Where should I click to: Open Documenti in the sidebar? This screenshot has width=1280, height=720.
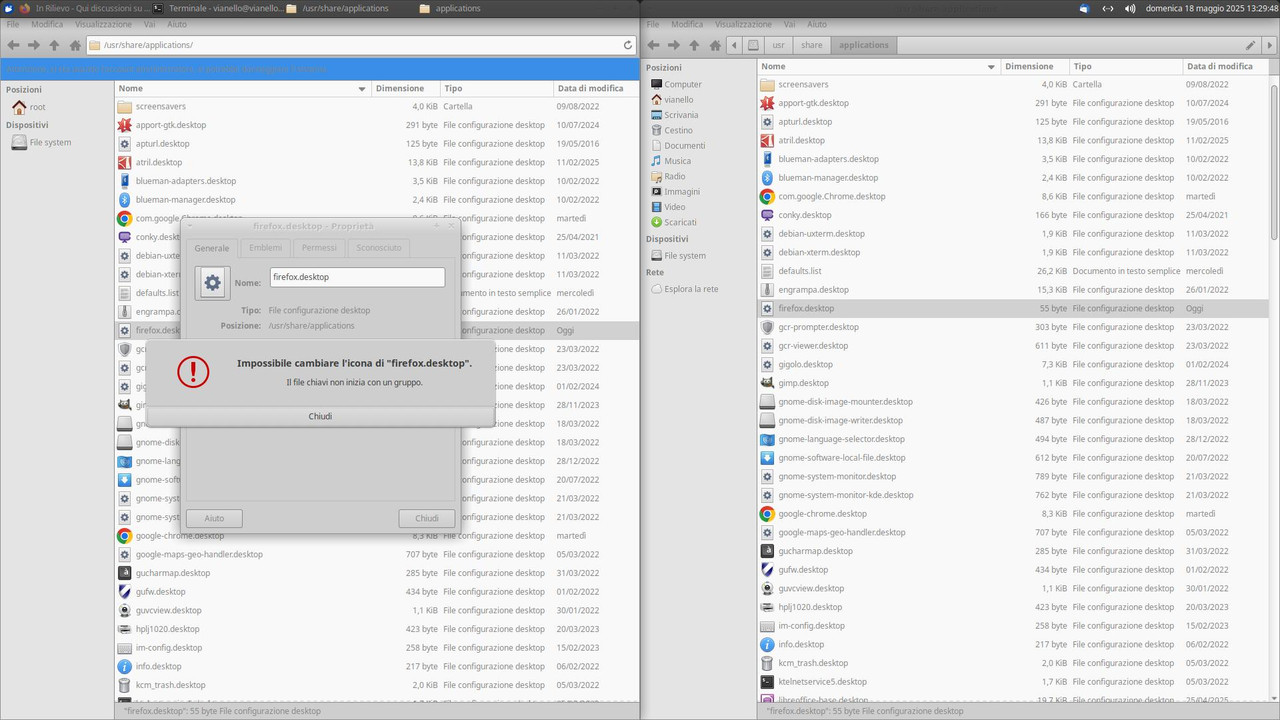(x=684, y=146)
